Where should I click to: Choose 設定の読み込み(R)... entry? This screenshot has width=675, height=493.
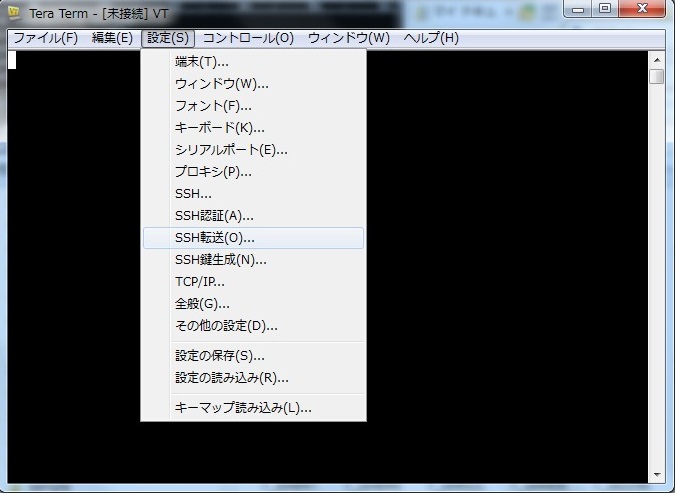(254, 378)
